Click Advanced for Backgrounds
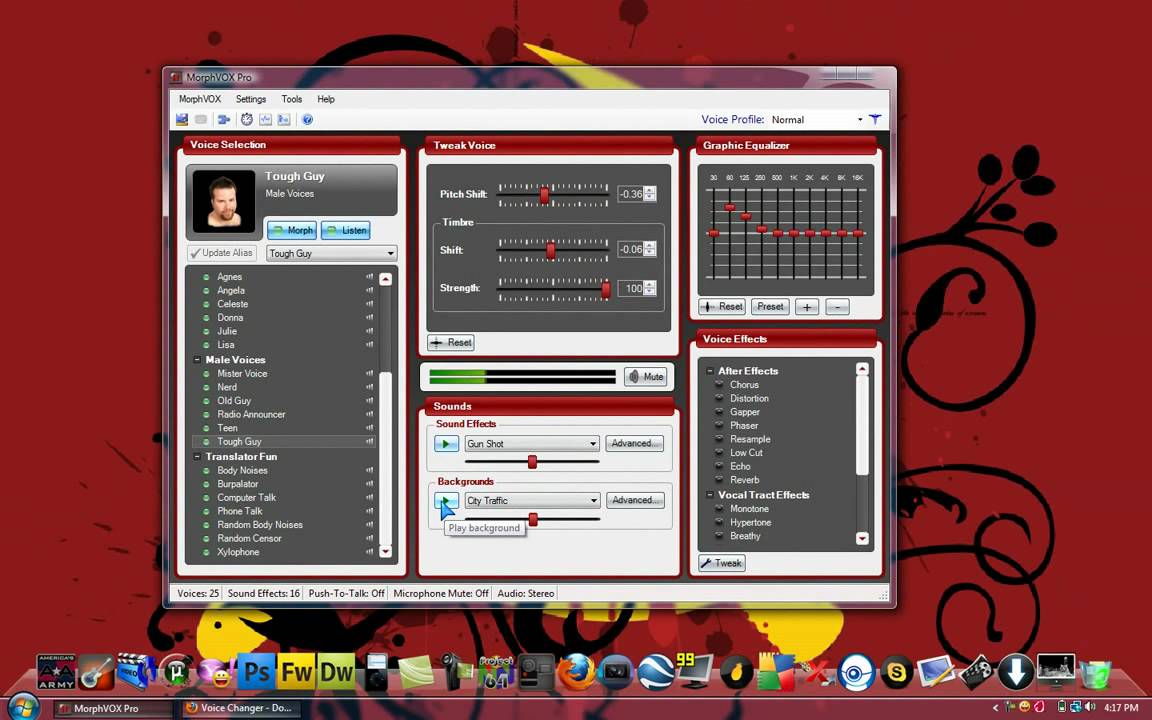The height and width of the screenshot is (720, 1152). 635,500
